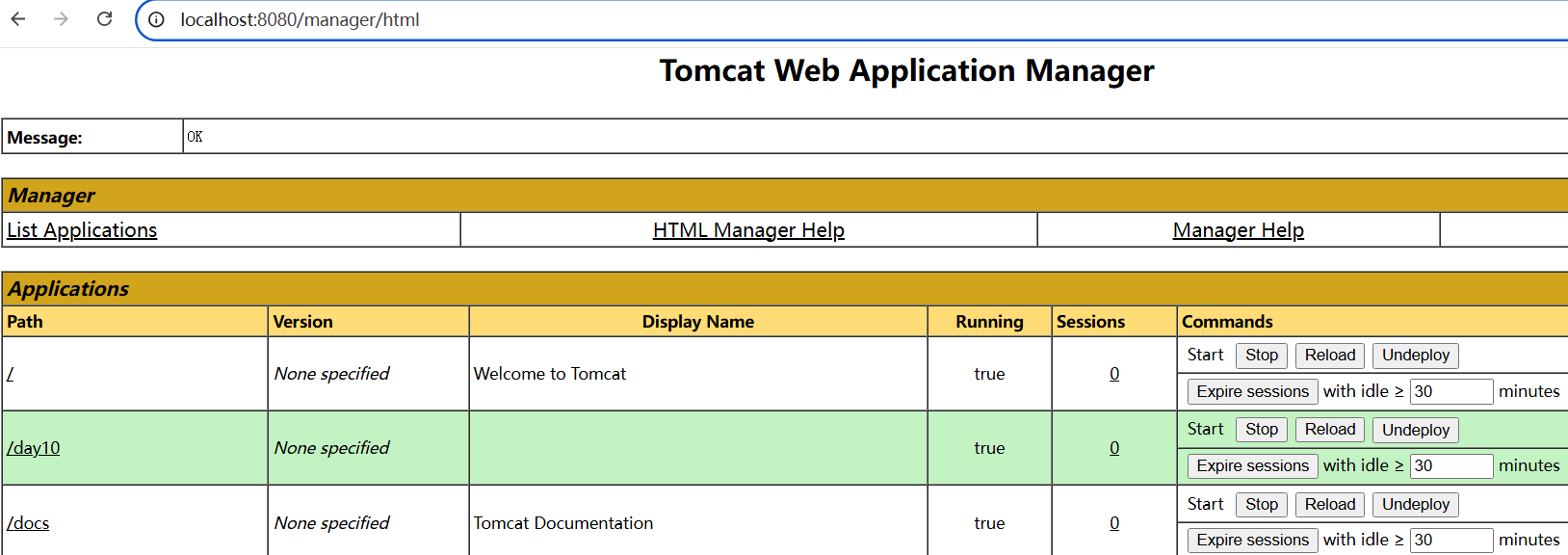Click 'None specified' version in /docs row
Screen dimensions: 1568x555
click(x=331, y=523)
